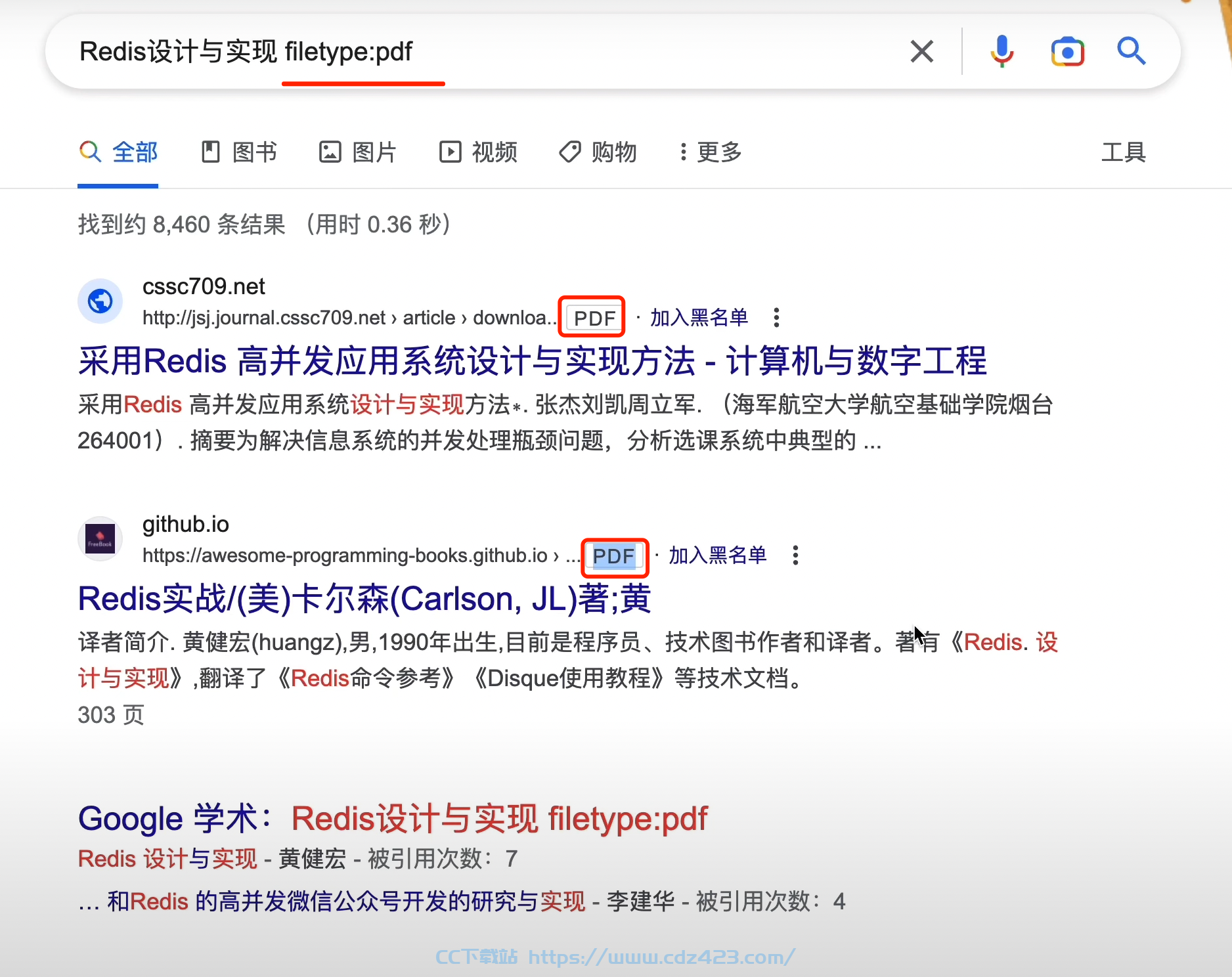Click the PDF label on github.io result
The width and height of the screenshot is (1232, 977).
tap(613, 556)
